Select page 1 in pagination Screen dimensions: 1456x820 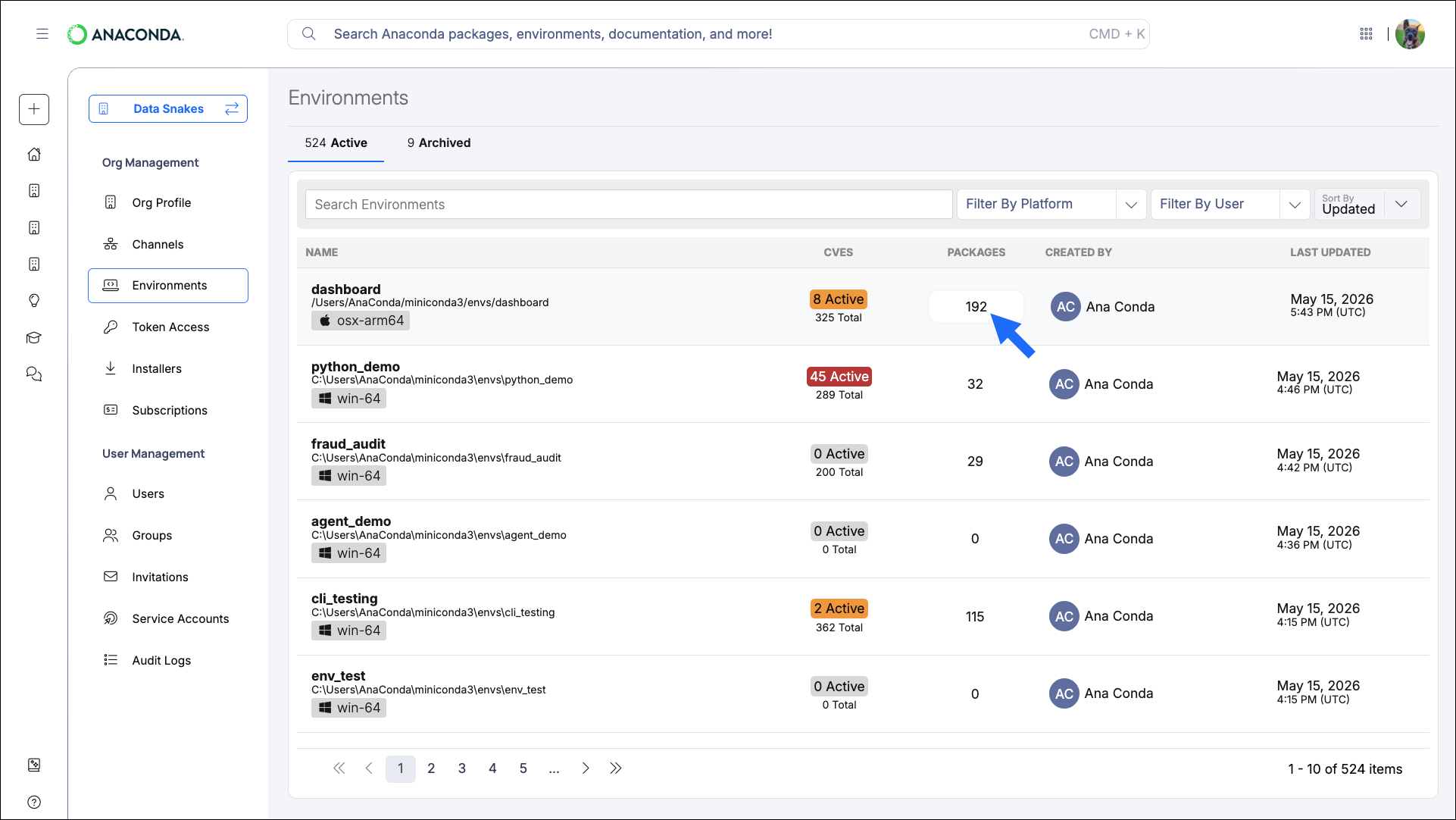tap(401, 768)
